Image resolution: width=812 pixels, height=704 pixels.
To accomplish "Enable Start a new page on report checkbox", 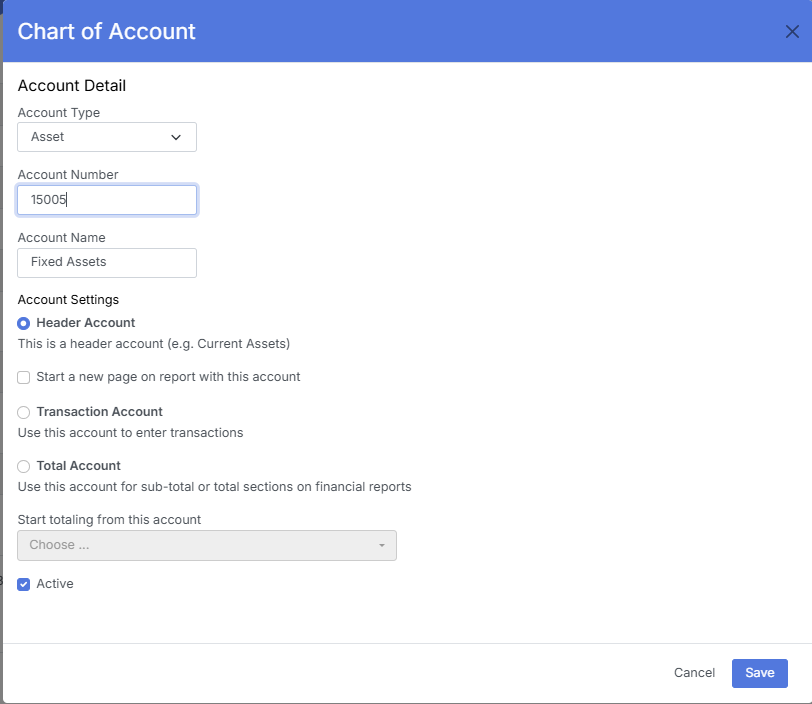I will pyautogui.click(x=24, y=378).
